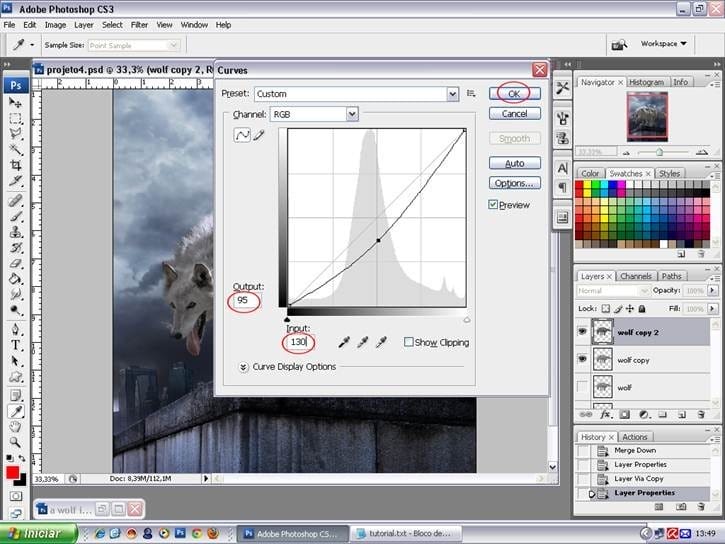Switch to the Channels tab
This screenshot has height=544, width=725.
(636, 276)
